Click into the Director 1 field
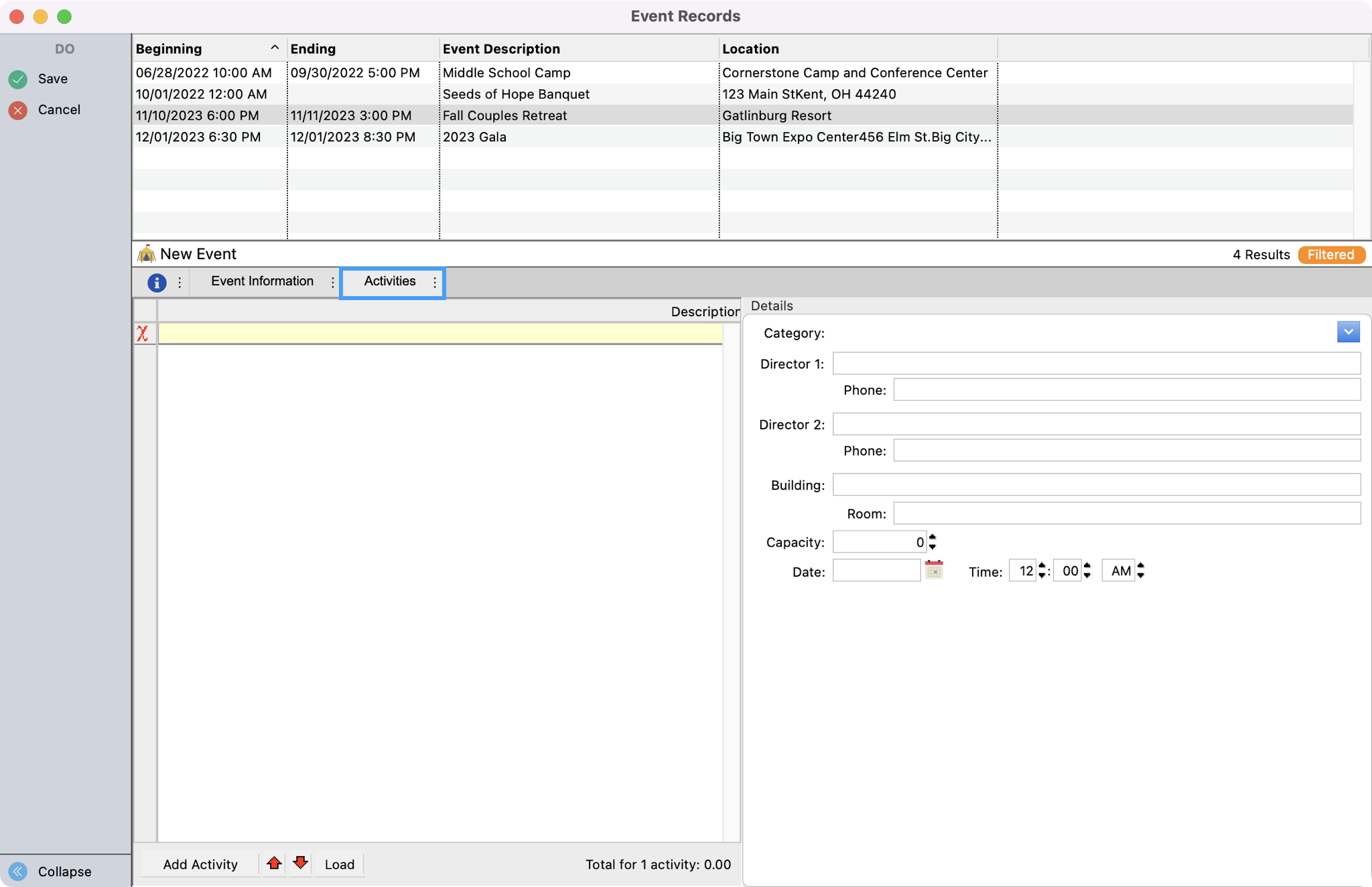Image resolution: width=1372 pixels, height=887 pixels. [x=1096, y=364]
